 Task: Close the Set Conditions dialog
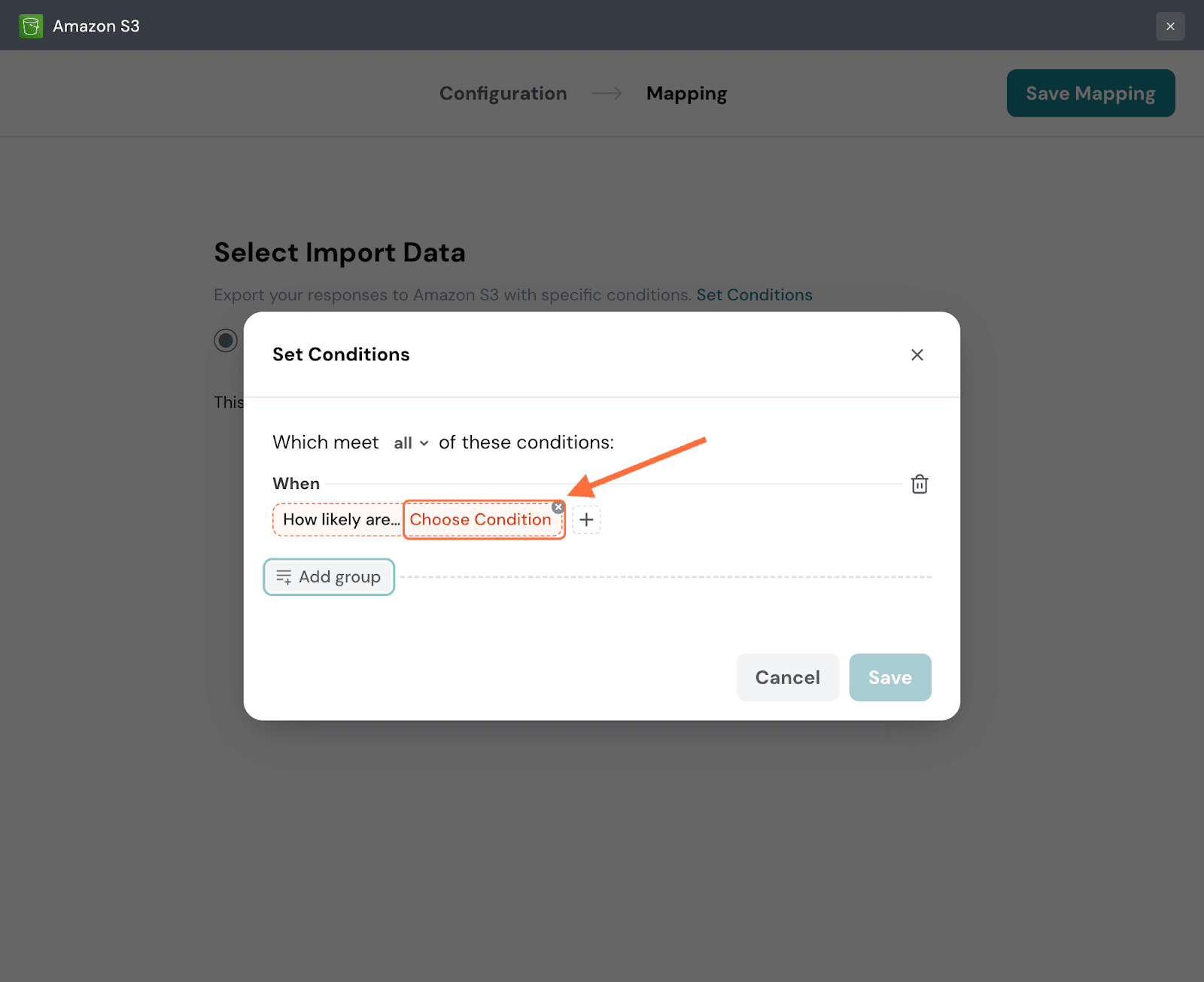(x=917, y=354)
